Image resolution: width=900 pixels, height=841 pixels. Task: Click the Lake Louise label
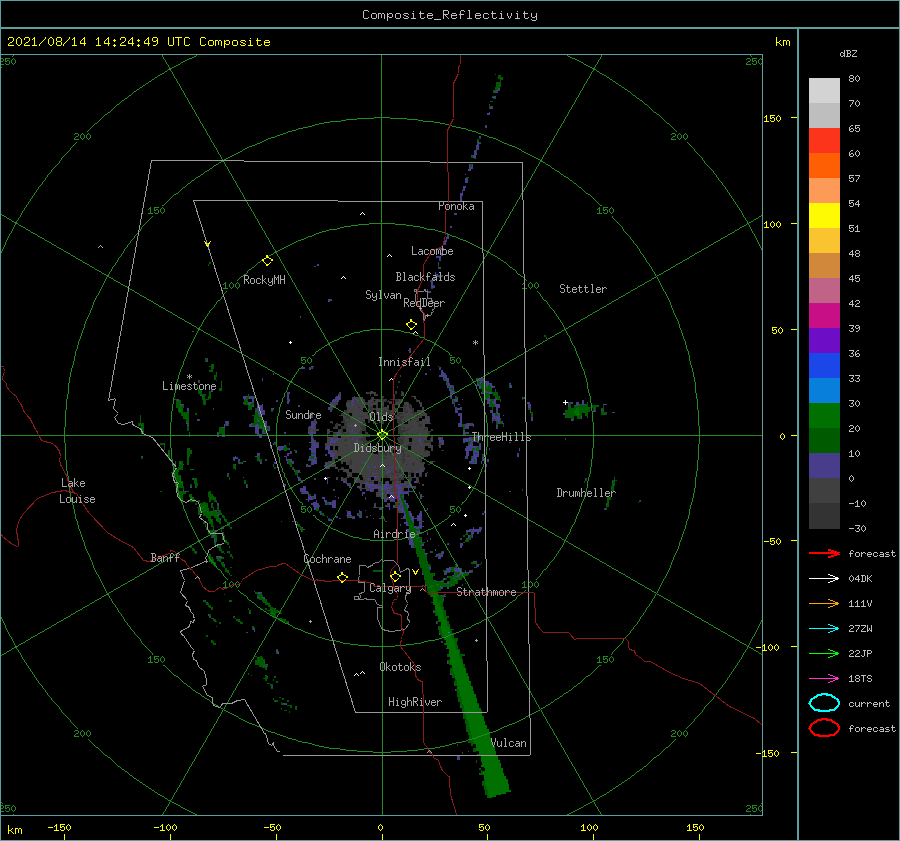[77, 491]
